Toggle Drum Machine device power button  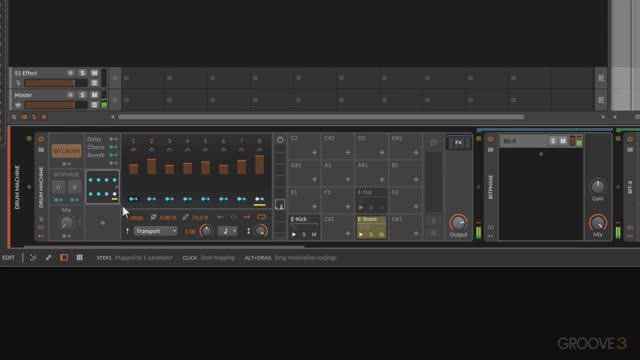pyautogui.click(x=41, y=140)
